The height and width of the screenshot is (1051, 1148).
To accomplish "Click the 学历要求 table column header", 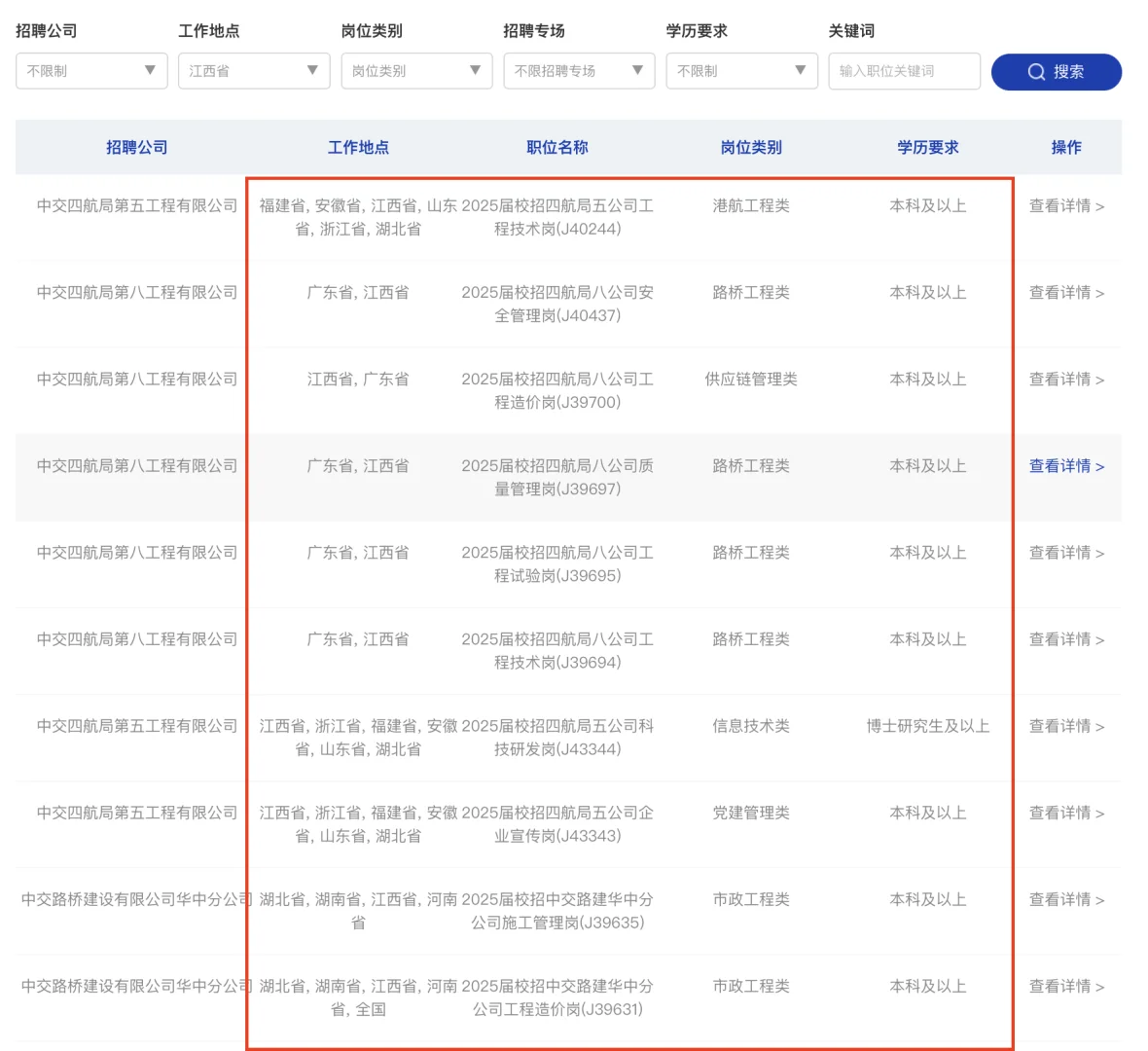I will 927,147.
